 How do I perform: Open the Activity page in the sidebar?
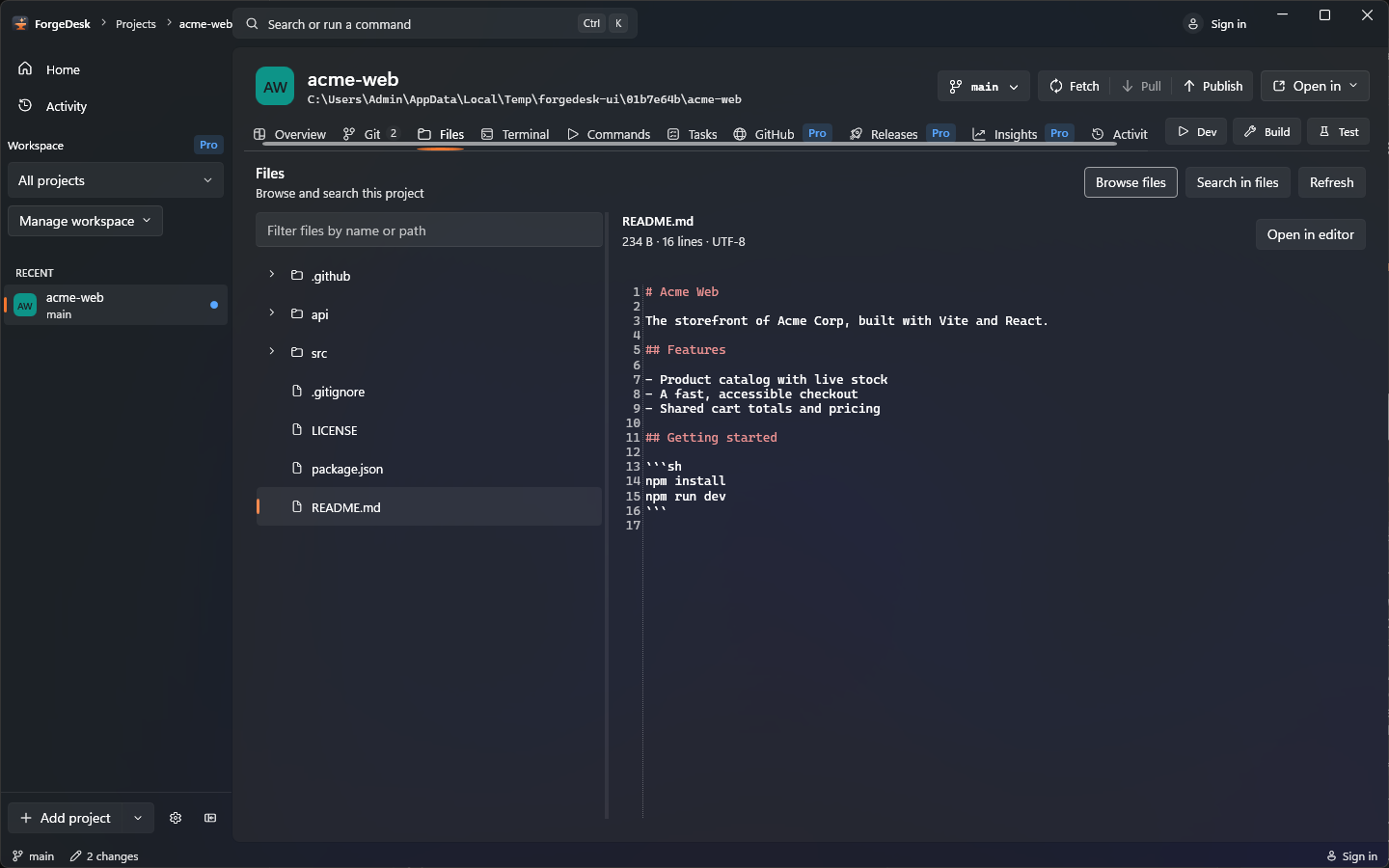pos(116,106)
